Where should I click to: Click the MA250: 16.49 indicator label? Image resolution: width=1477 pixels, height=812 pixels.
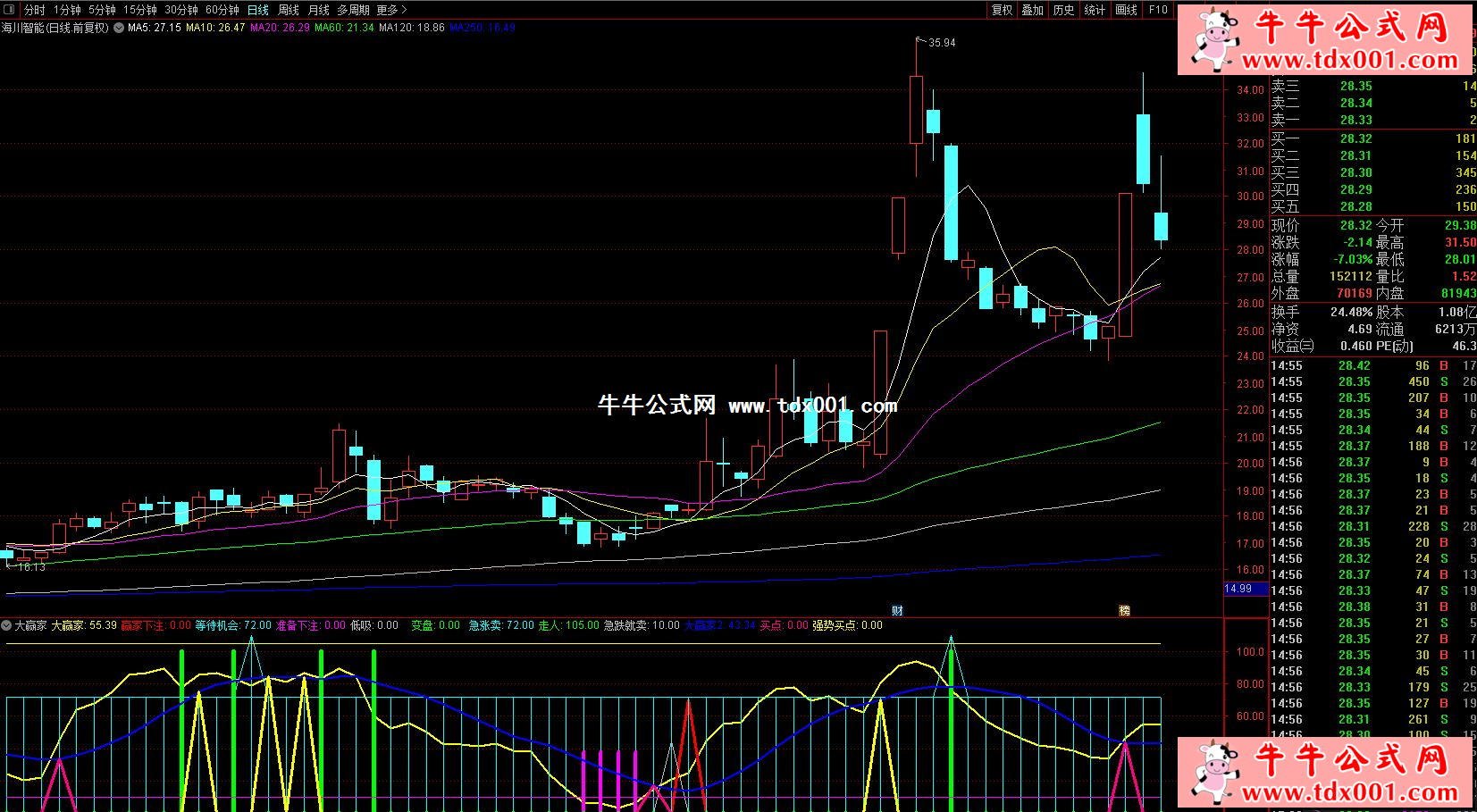coord(483,28)
